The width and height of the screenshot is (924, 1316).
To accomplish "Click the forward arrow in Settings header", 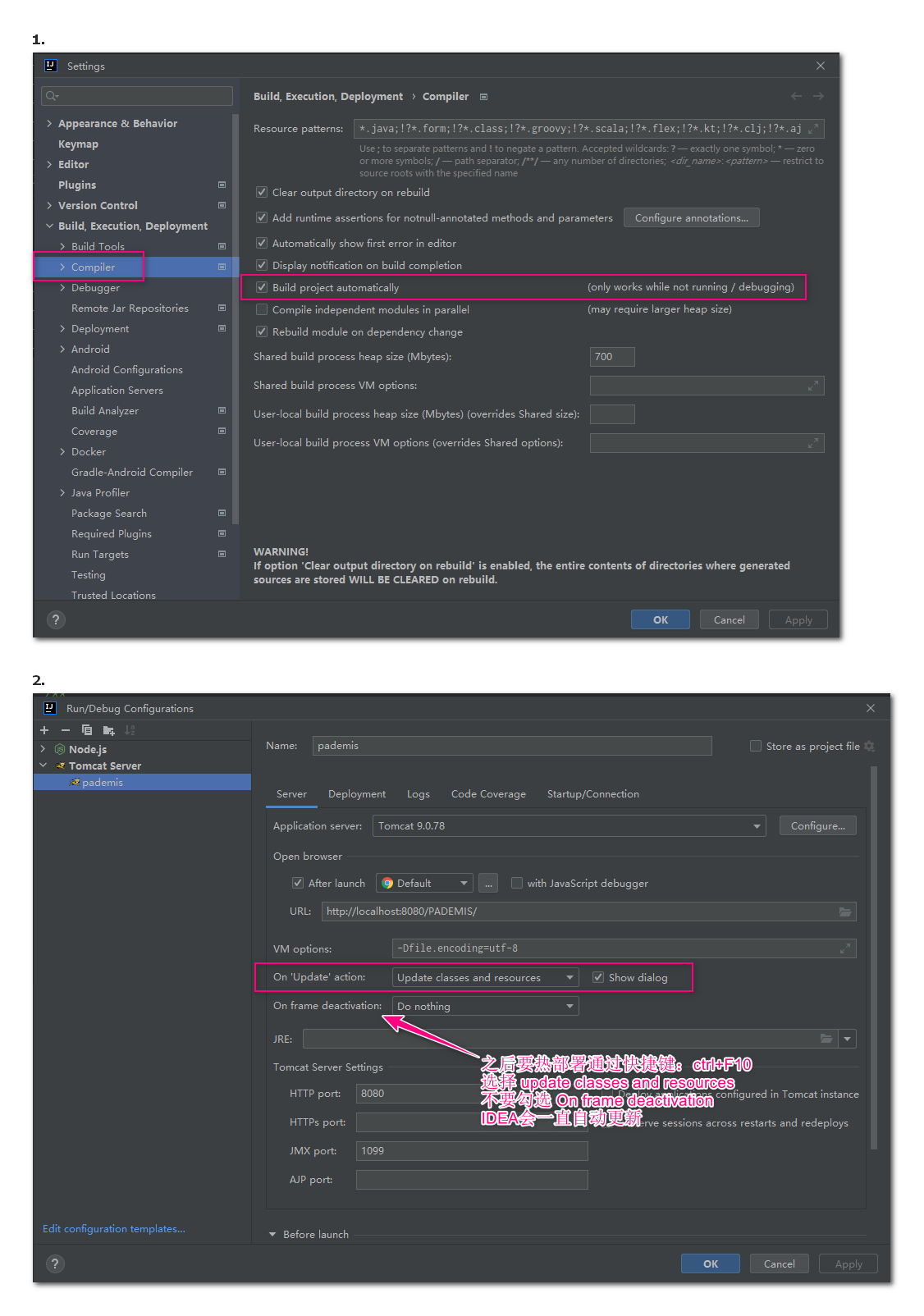I will click(818, 96).
